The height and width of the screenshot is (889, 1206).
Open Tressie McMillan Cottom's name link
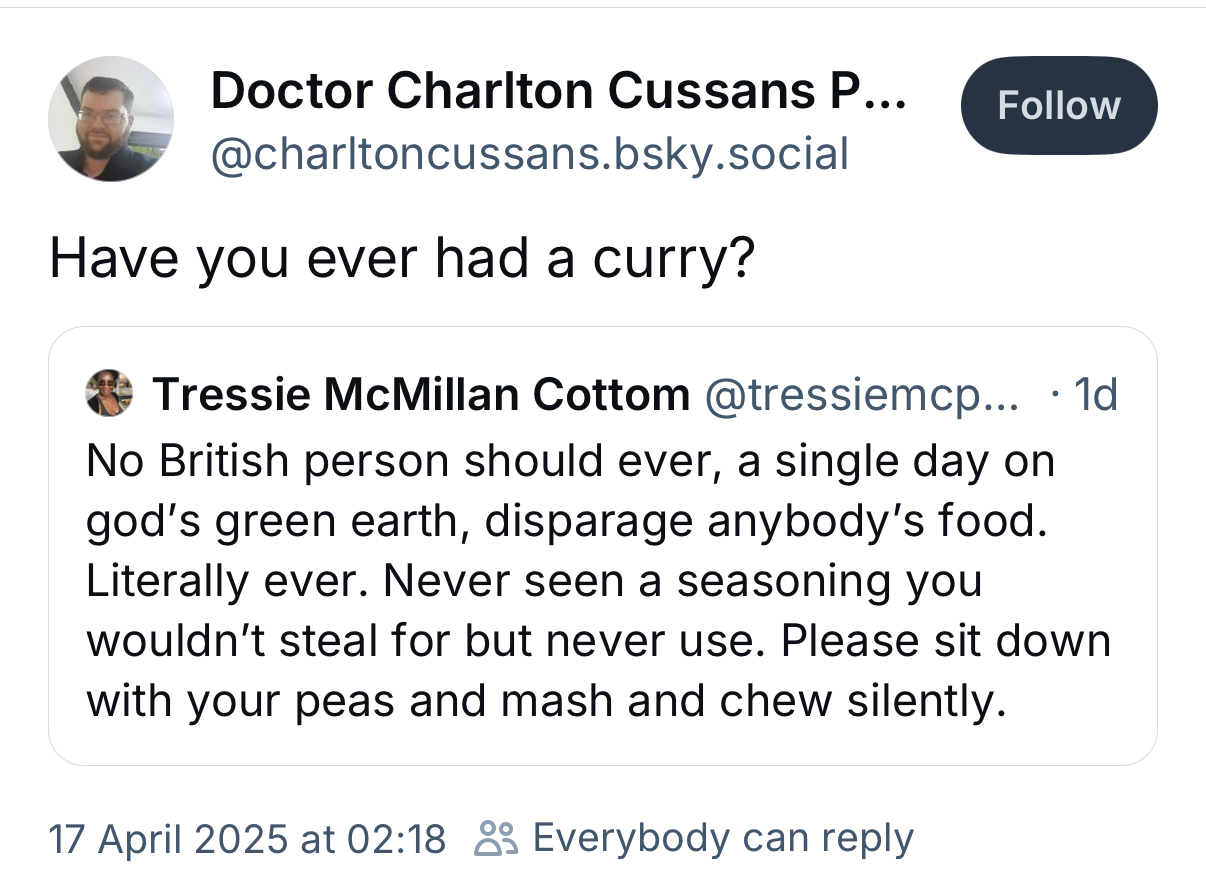tap(420, 395)
